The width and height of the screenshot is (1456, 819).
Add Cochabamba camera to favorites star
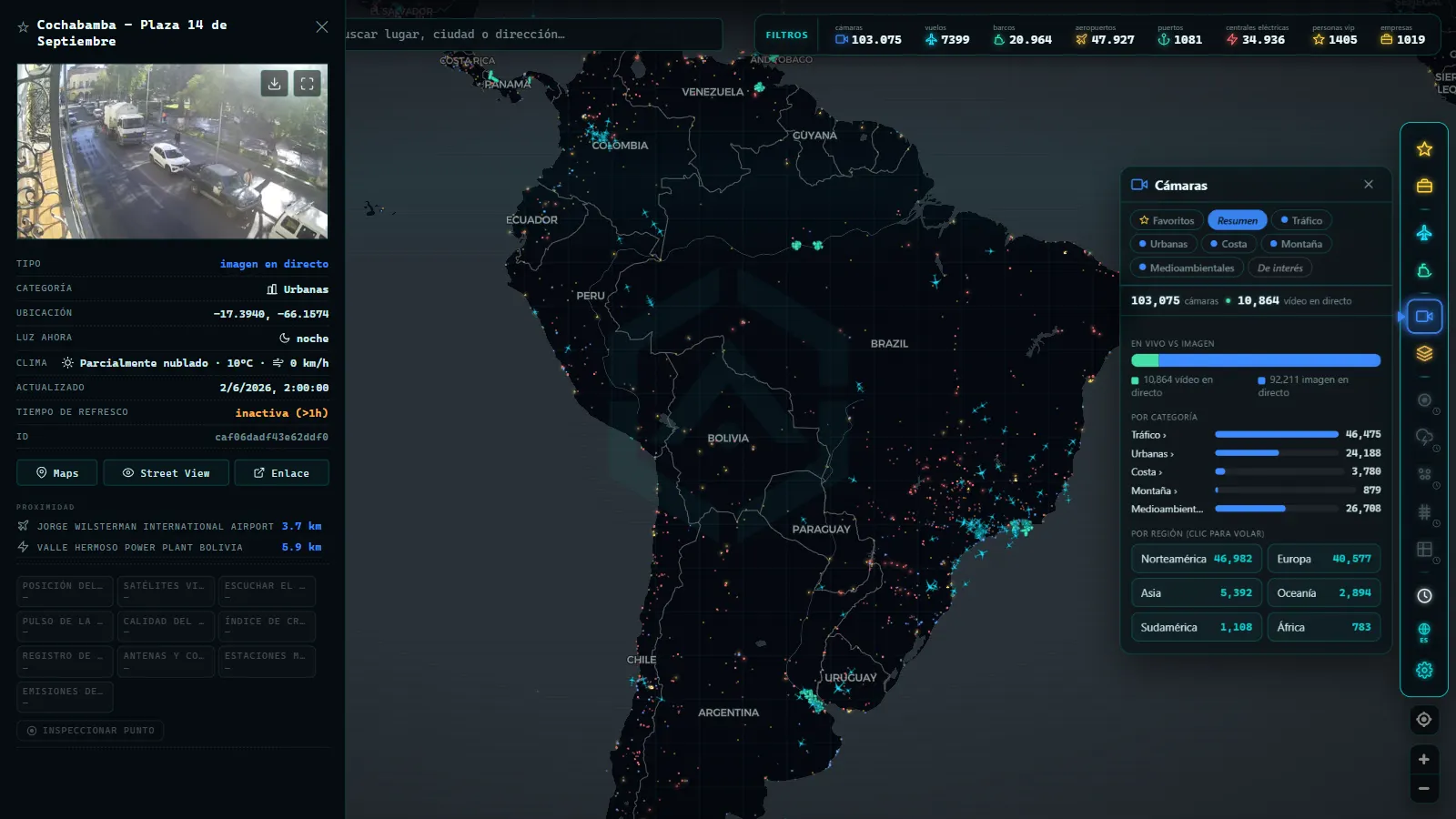(24, 27)
